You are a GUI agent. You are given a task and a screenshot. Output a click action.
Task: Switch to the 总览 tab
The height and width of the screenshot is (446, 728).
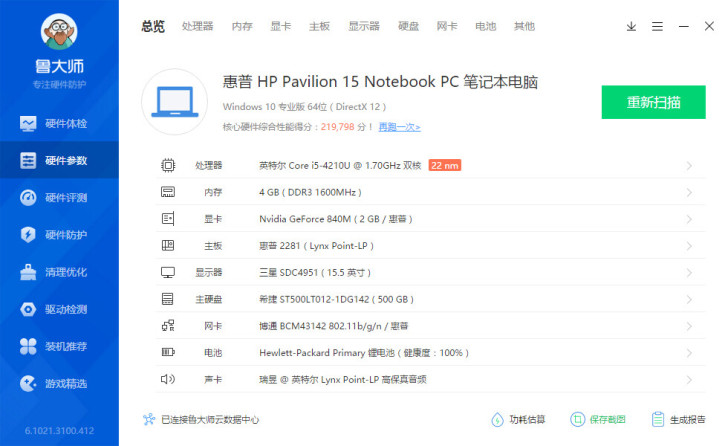click(153, 26)
